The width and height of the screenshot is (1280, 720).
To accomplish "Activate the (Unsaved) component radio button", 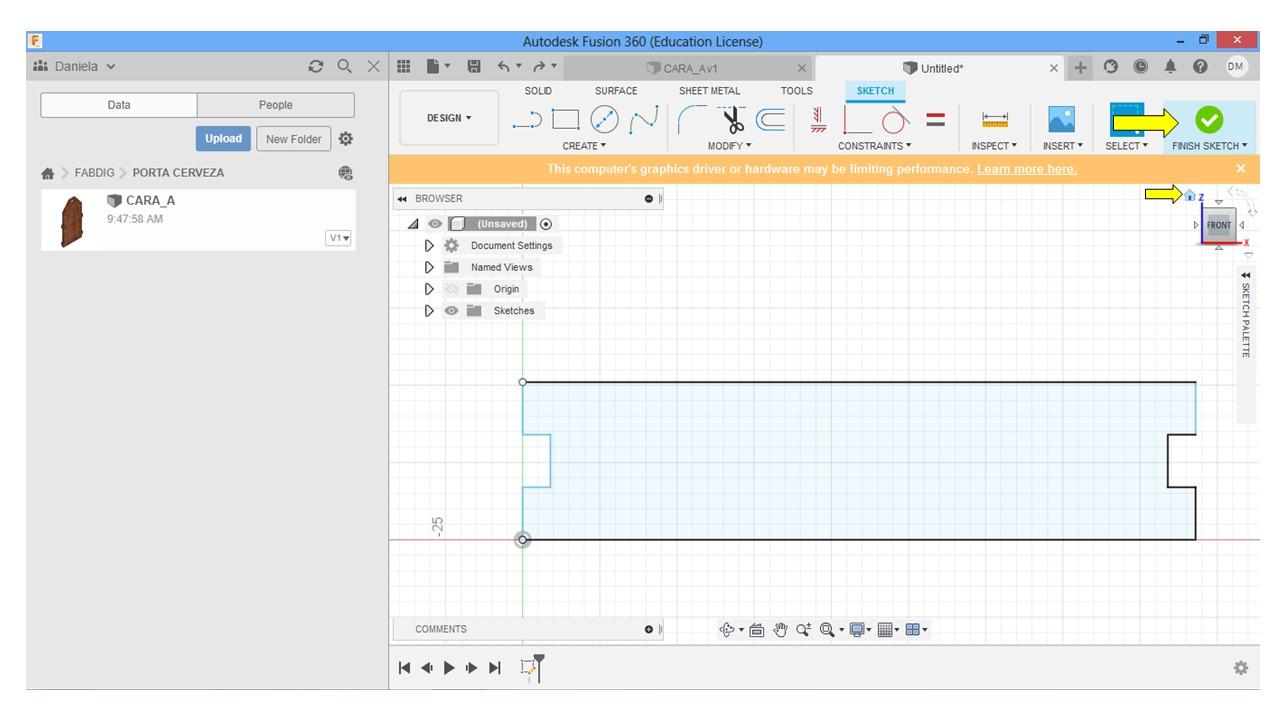I will tap(546, 224).
